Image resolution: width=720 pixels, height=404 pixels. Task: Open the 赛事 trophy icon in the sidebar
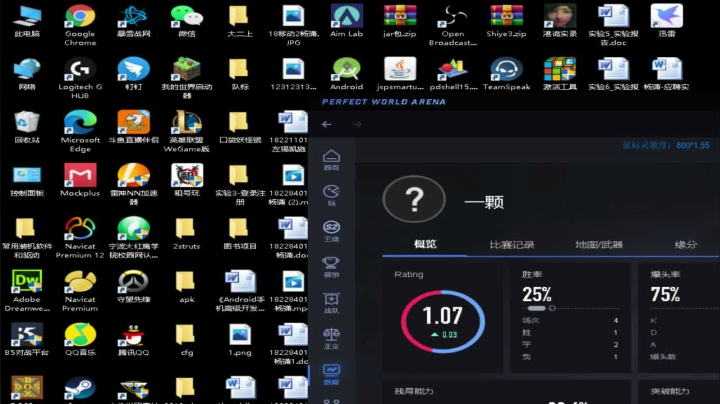[x=332, y=267]
